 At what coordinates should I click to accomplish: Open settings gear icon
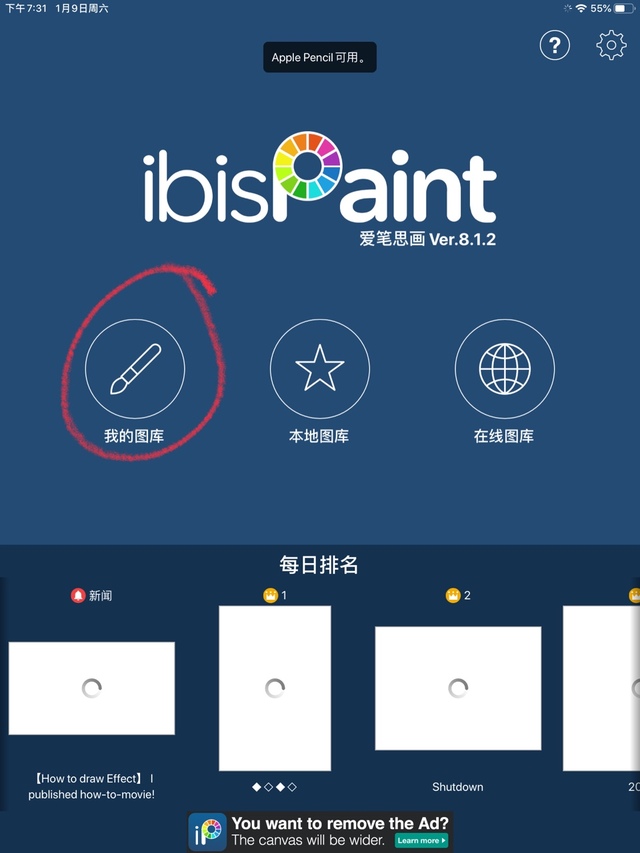[611, 45]
